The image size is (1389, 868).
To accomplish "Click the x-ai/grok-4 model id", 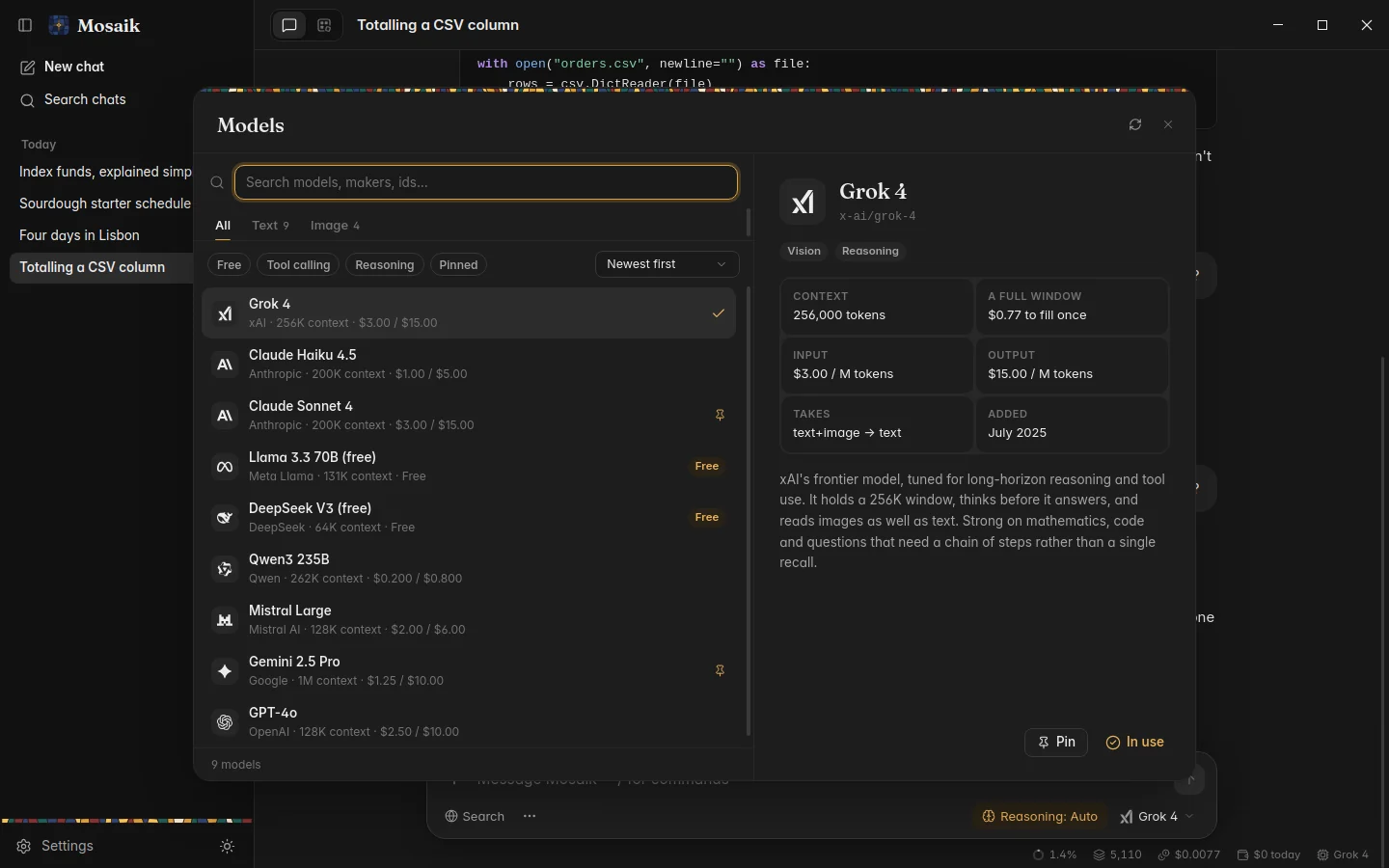I will point(878,217).
